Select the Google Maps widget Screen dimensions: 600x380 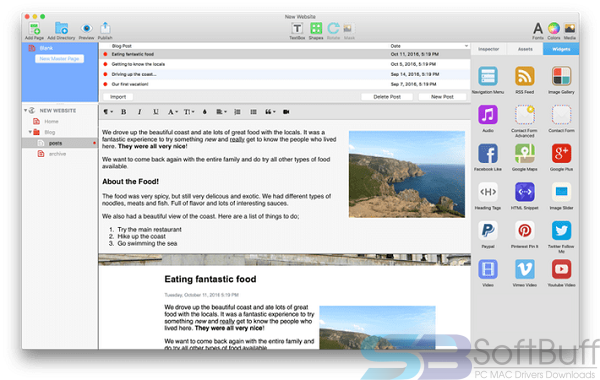click(525, 153)
